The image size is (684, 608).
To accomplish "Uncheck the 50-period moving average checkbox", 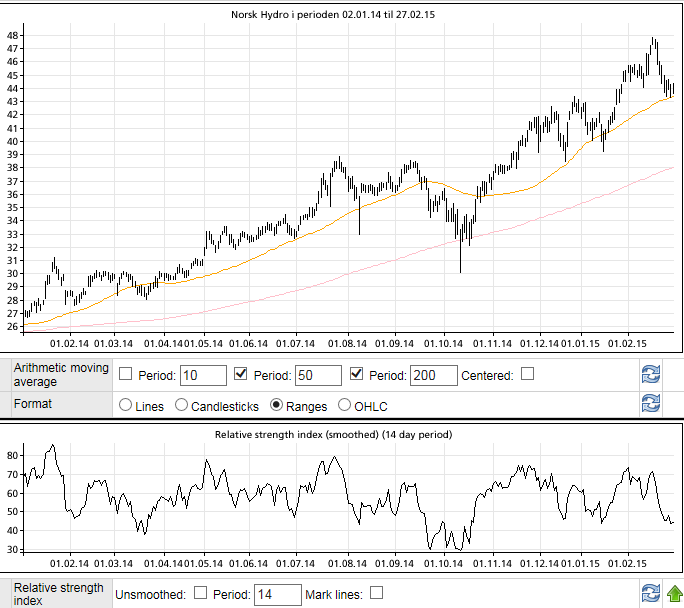I will tap(241, 374).
